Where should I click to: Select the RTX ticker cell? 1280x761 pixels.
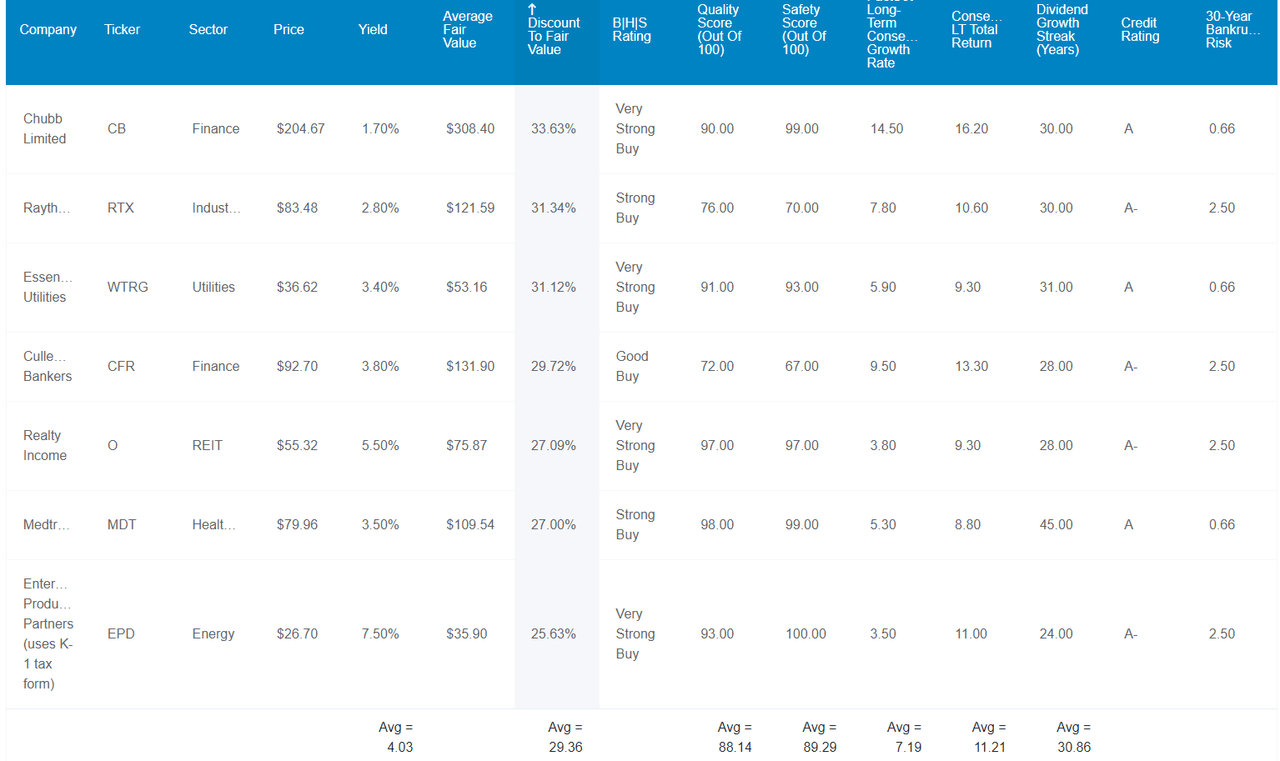121,208
